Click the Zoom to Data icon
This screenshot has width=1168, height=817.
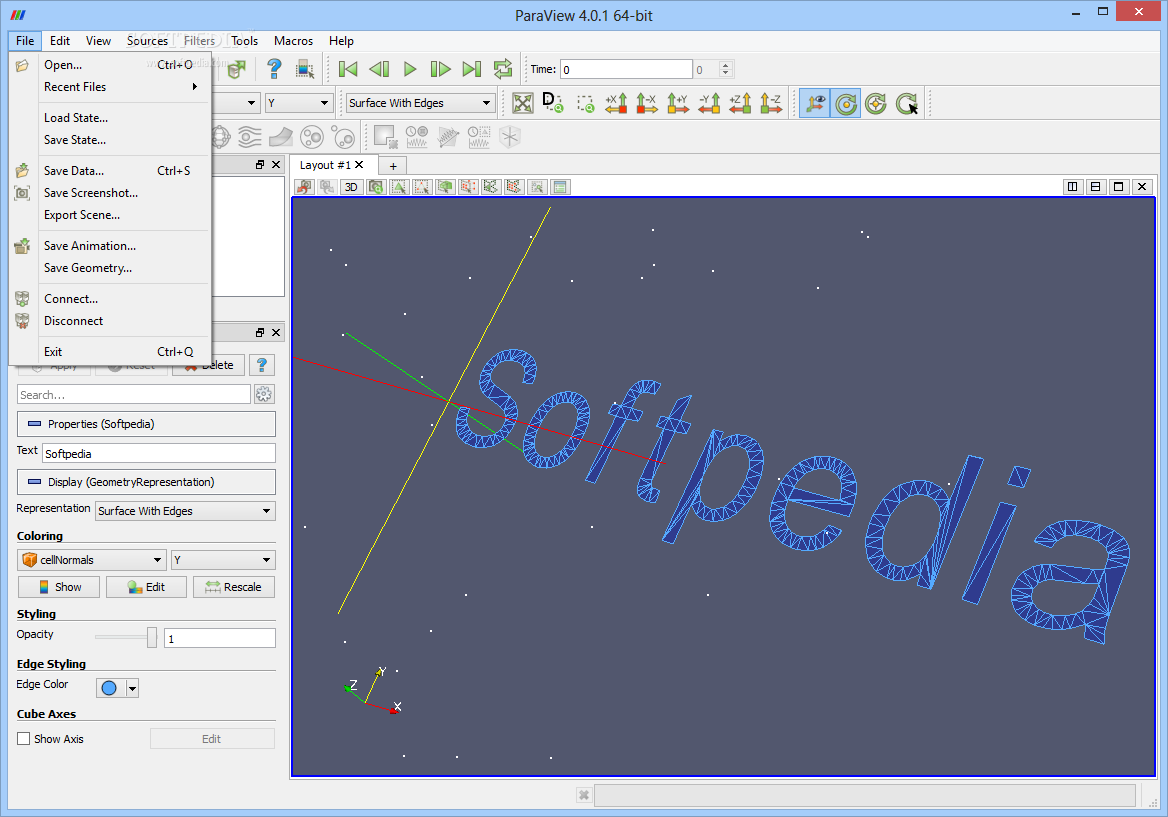(x=553, y=104)
